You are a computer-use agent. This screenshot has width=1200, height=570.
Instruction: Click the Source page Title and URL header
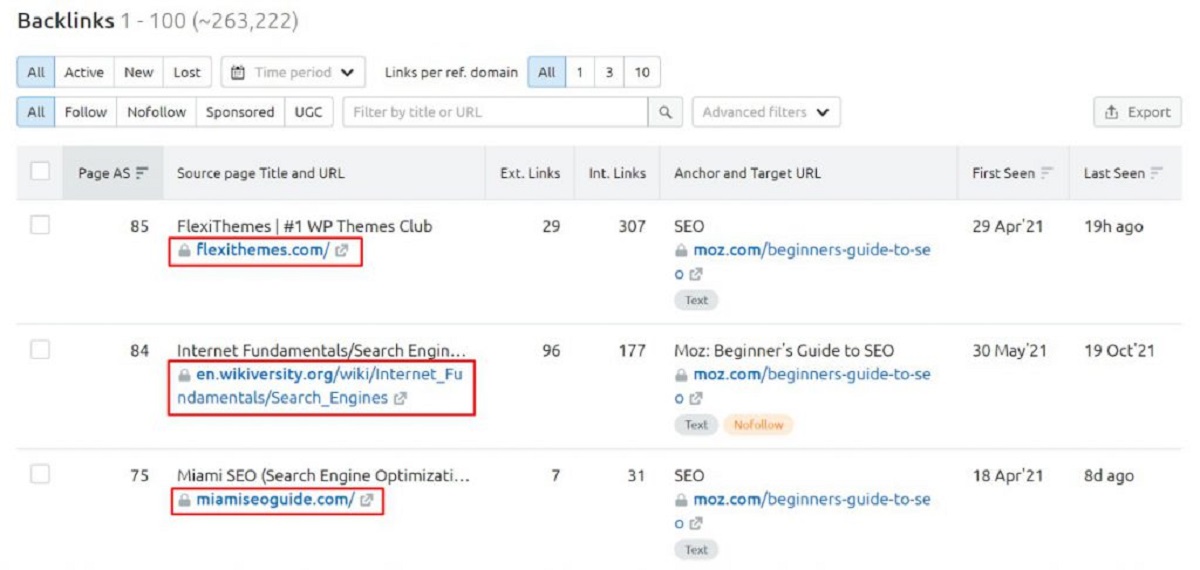pos(260,173)
